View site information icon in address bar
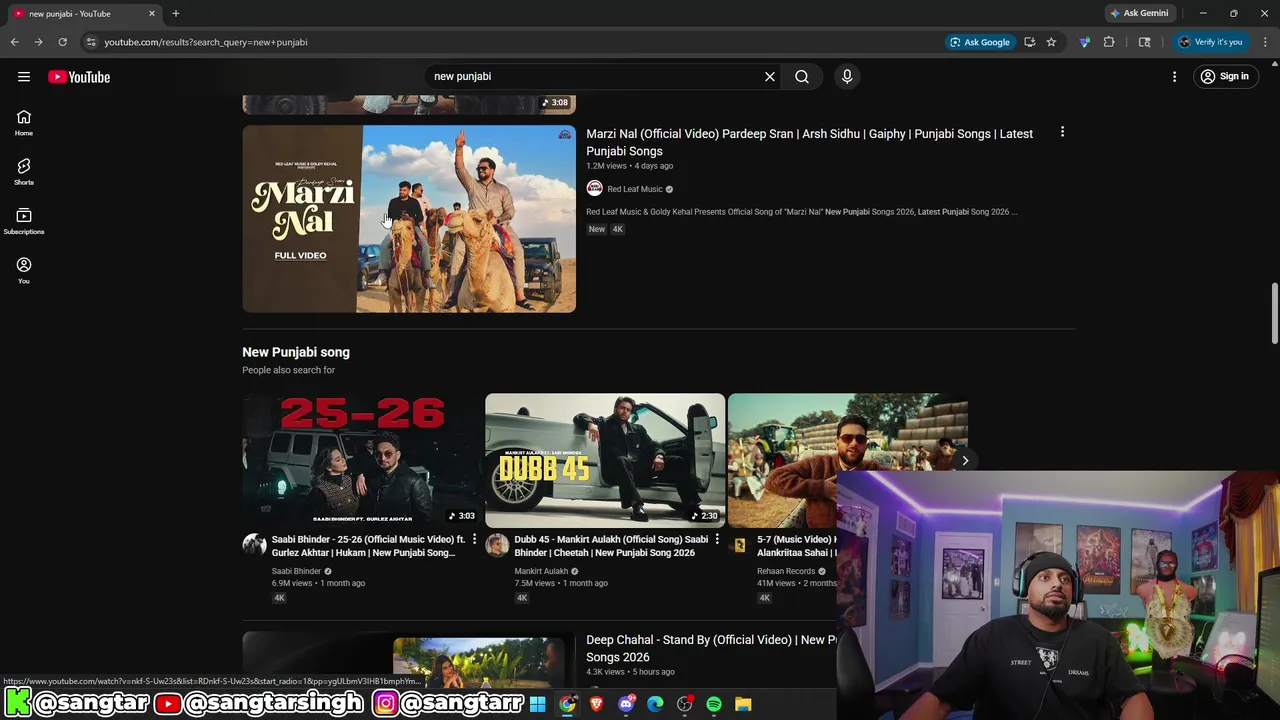The width and height of the screenshot is (1280, 720). (x=91, y=42)
